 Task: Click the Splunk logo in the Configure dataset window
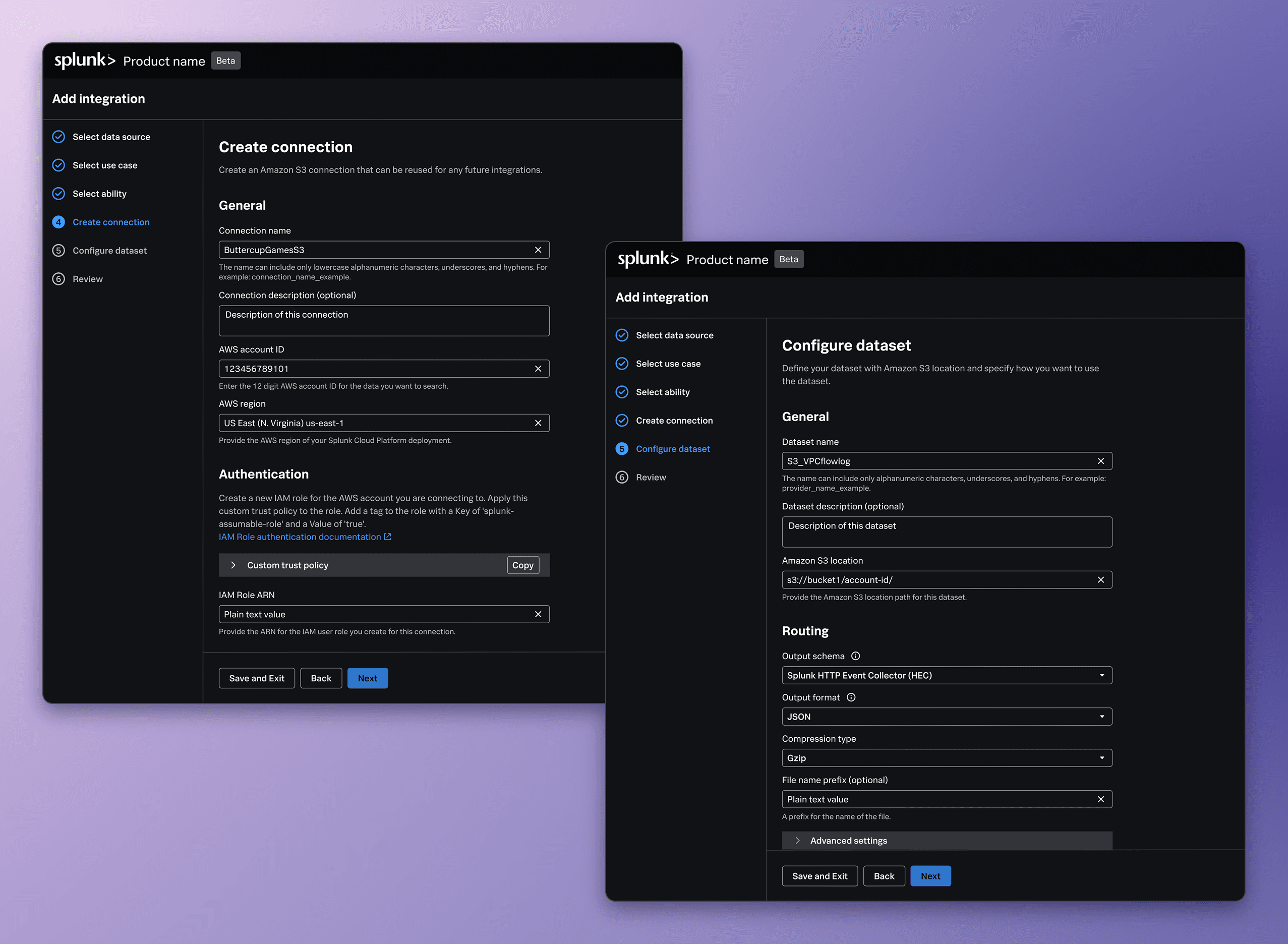click(x=648, y=259)
